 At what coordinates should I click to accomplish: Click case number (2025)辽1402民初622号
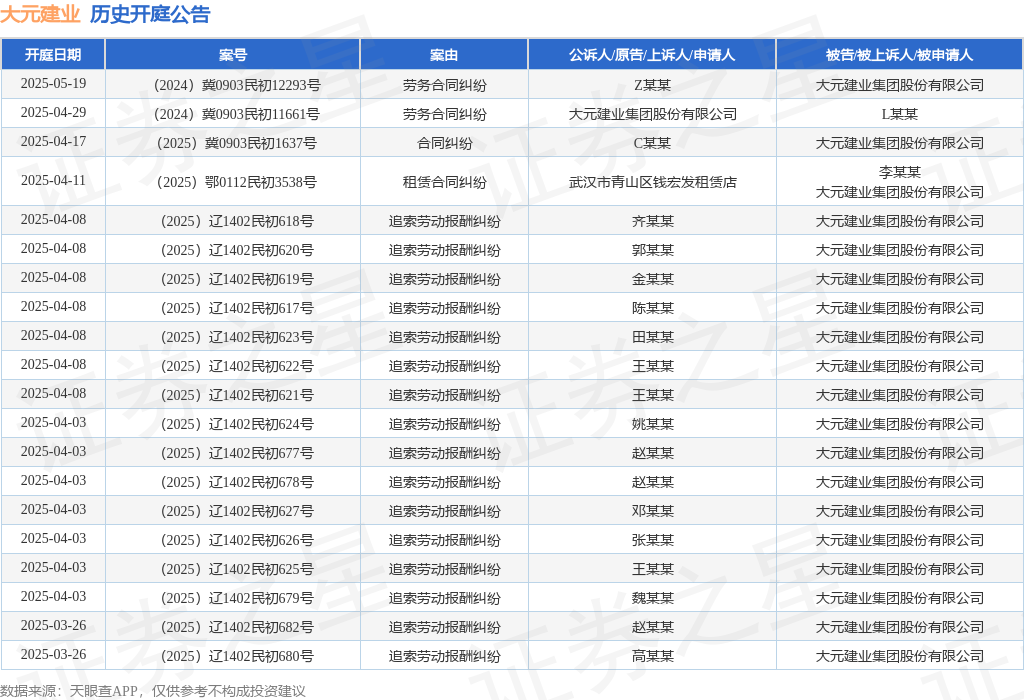(237, 366)
